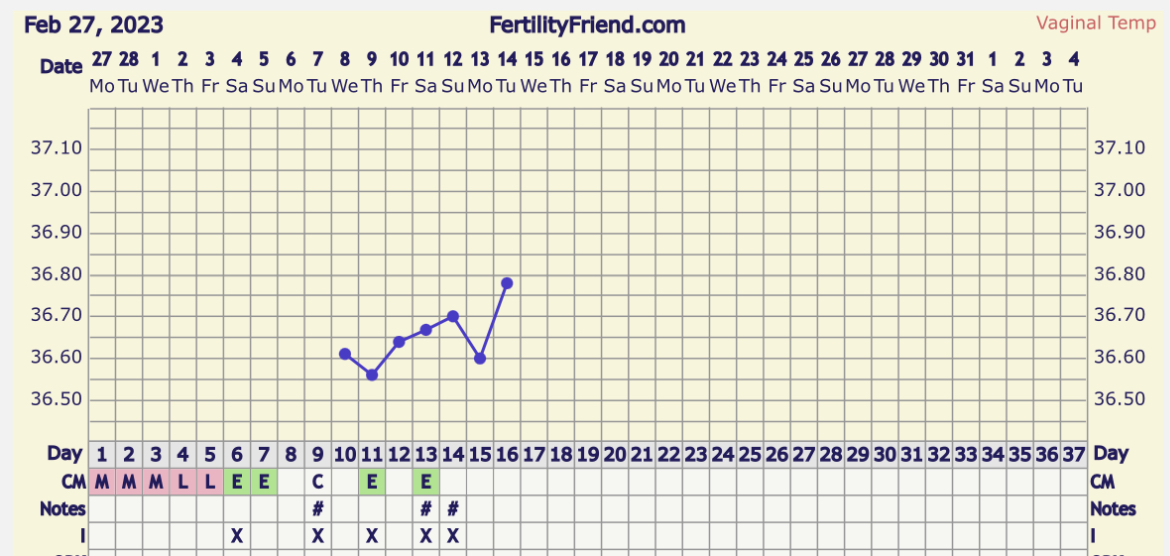Open the # note on cycle day 14
This screenshot has width=1170, height=556.
click(x=453, y=509)
